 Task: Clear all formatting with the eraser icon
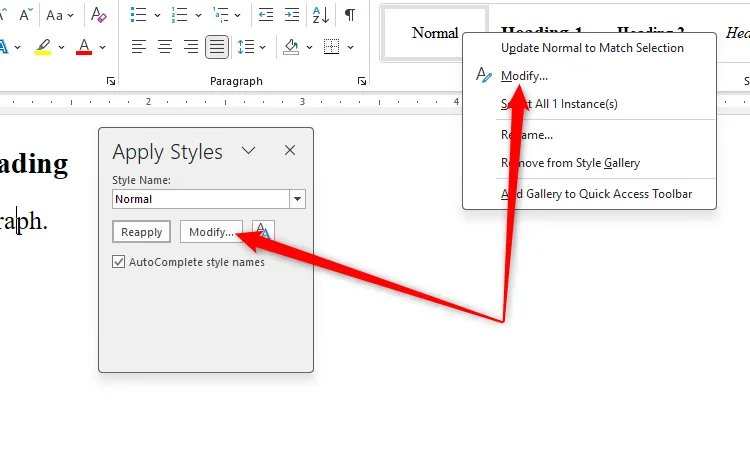(98, 15)
